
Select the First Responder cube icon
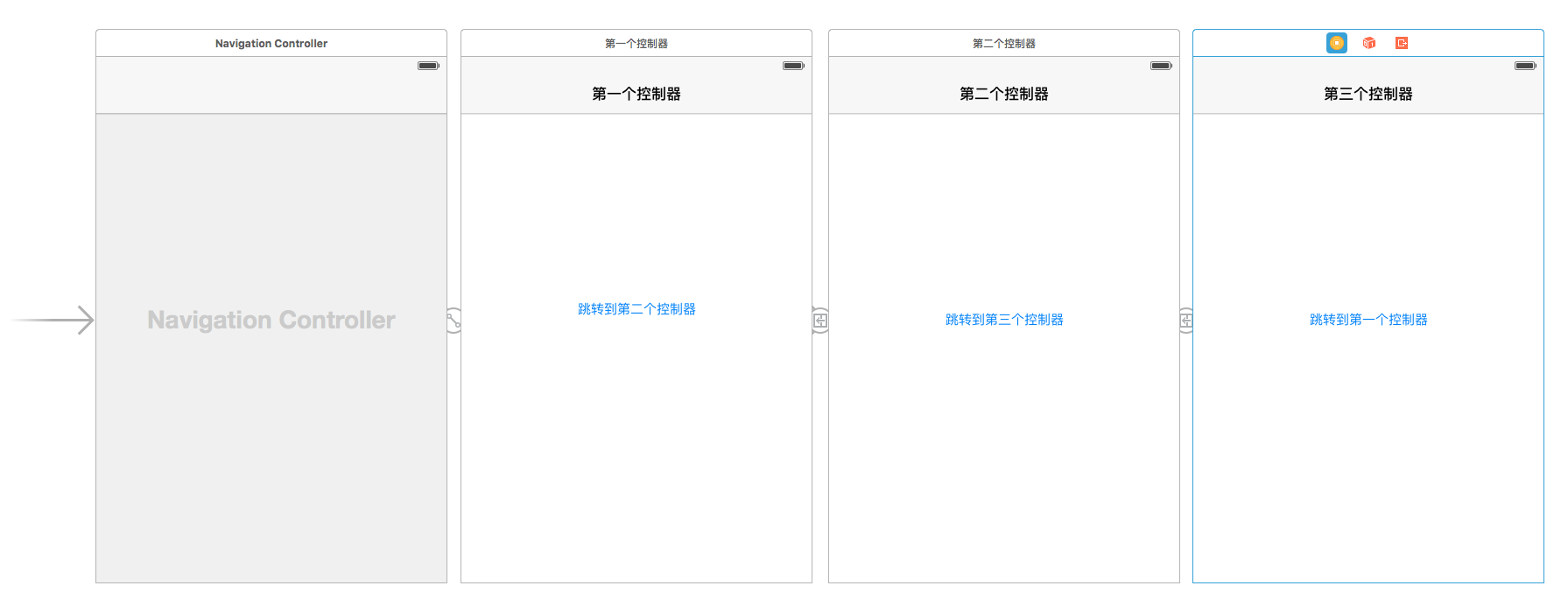coord(1369,43)
